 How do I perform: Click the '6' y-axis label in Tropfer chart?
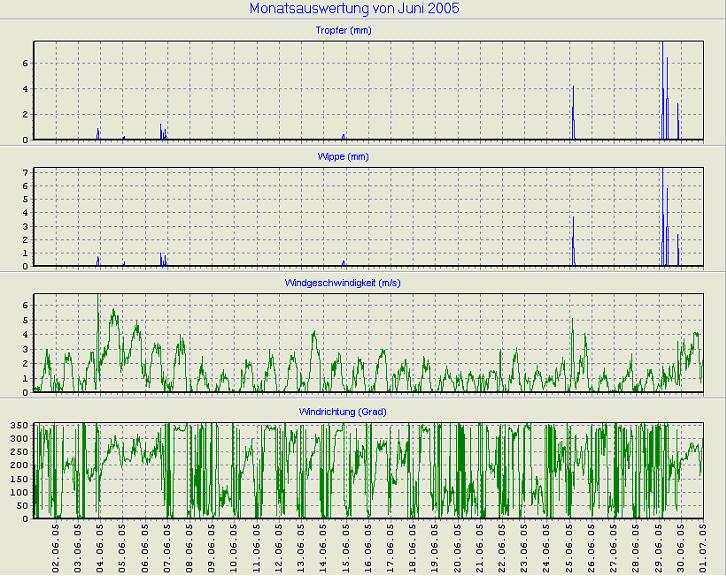coord(27,63)
